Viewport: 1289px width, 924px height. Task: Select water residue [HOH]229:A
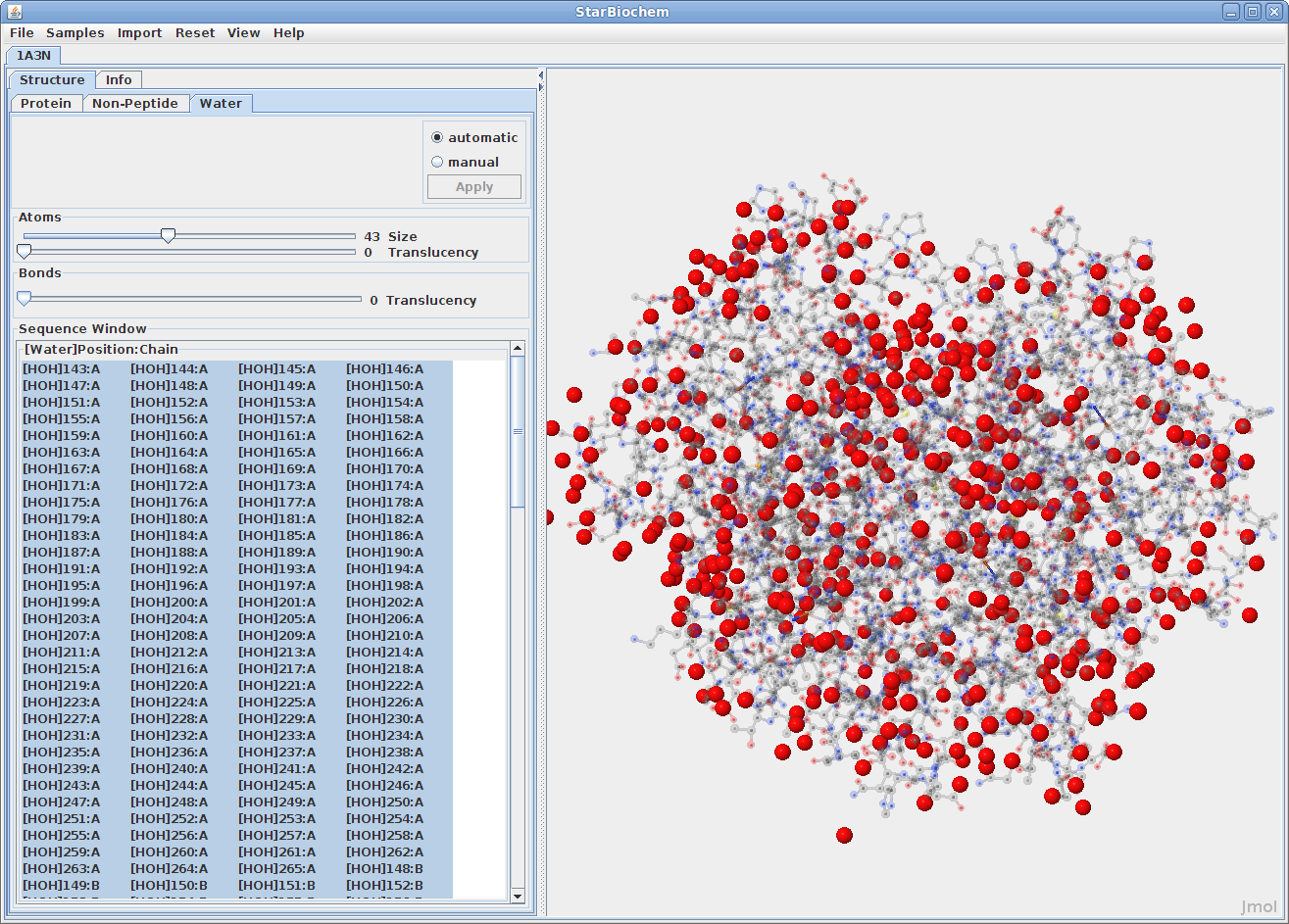[277, 718]
